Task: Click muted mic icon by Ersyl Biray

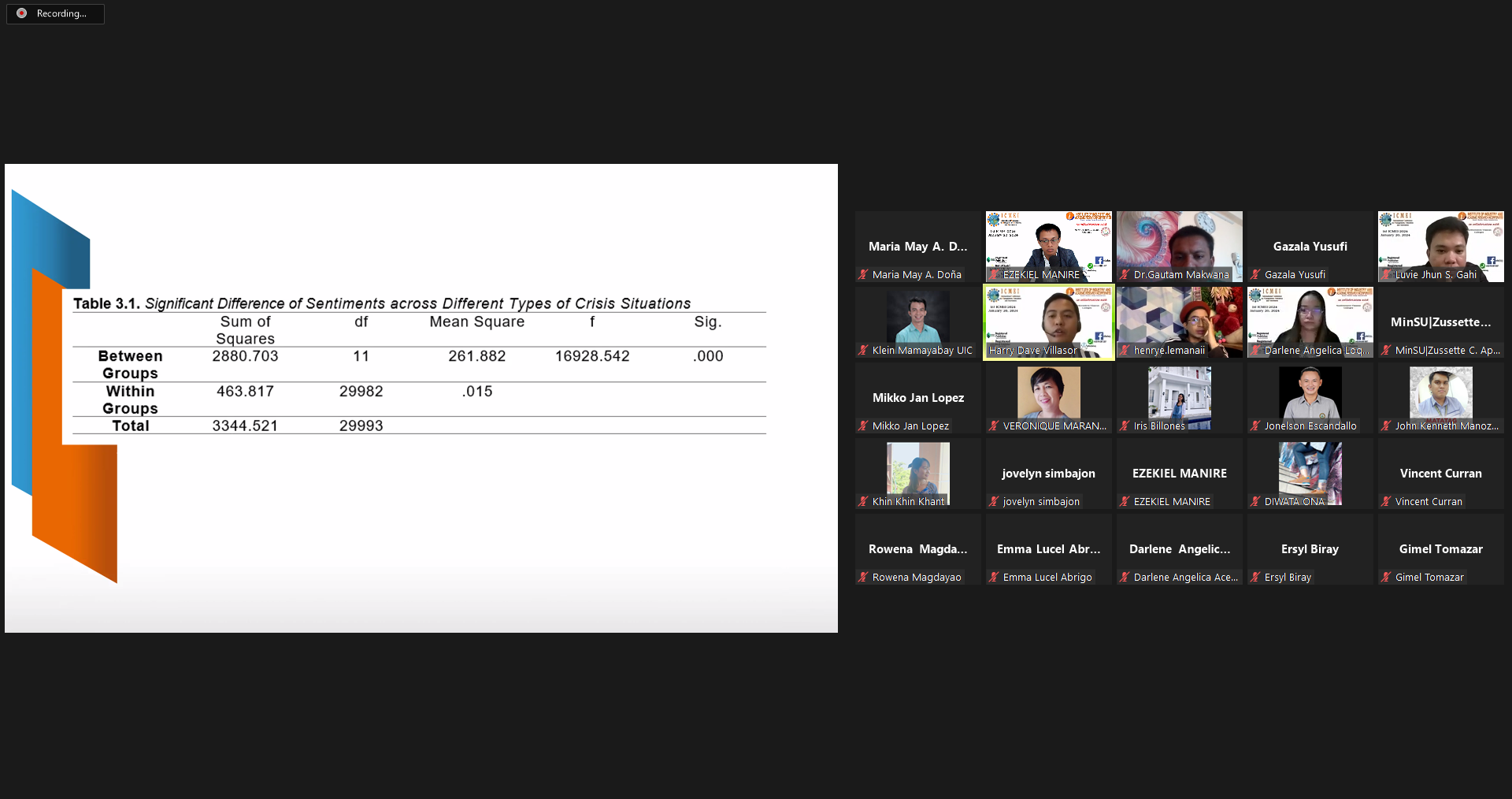Action: coord(1255,578)
